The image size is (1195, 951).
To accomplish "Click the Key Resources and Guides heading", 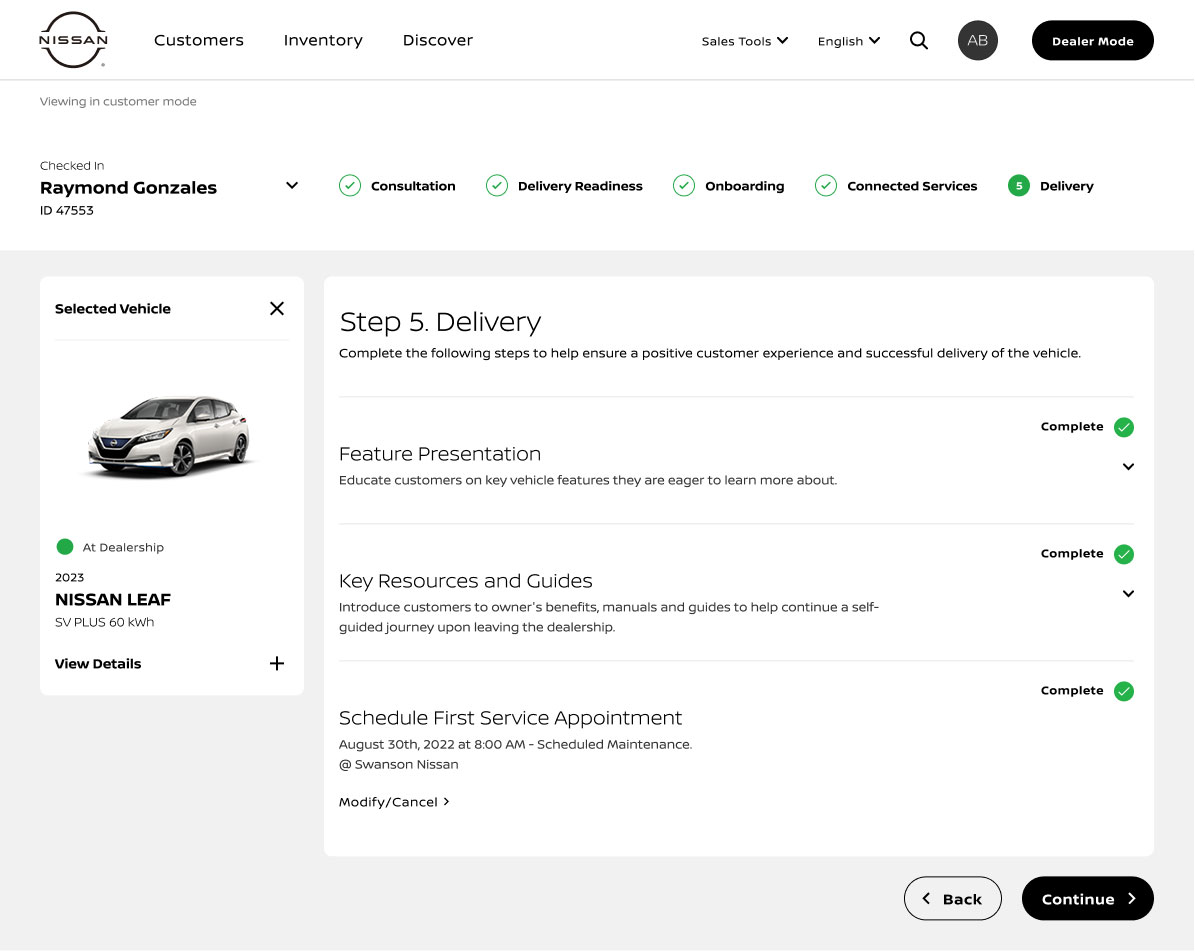I will pyautogui.click(x=465, y=581).
